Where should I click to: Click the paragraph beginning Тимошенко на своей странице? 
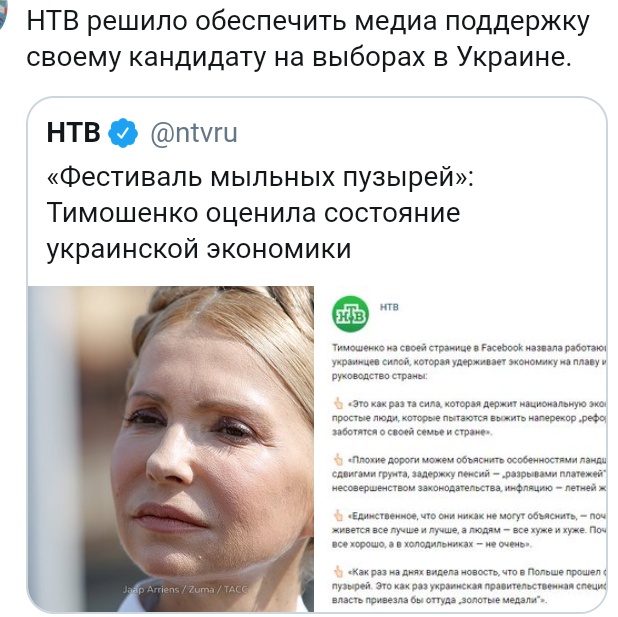pos(469,362)
